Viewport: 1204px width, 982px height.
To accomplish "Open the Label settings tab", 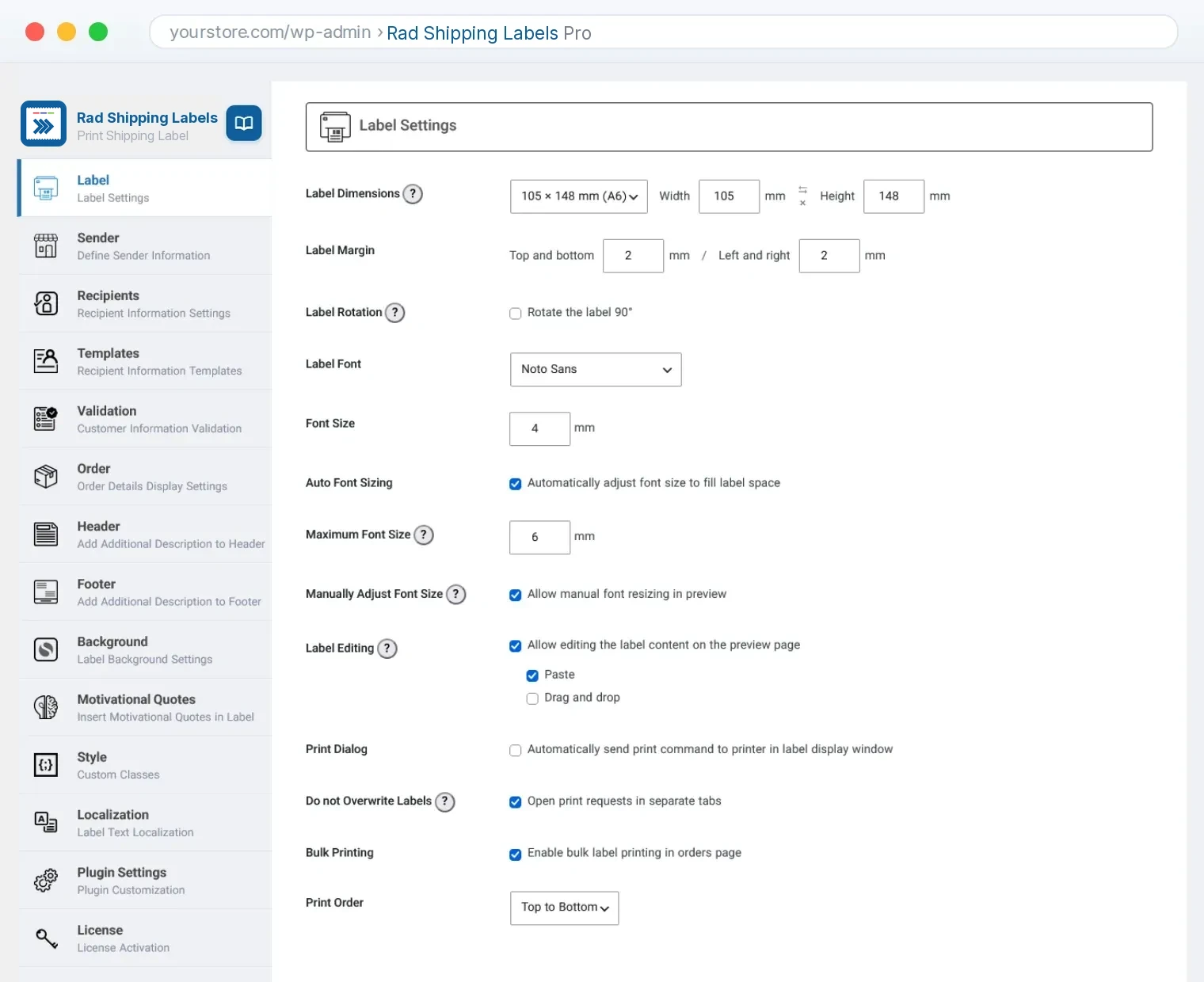I will (x=145, y=188).
